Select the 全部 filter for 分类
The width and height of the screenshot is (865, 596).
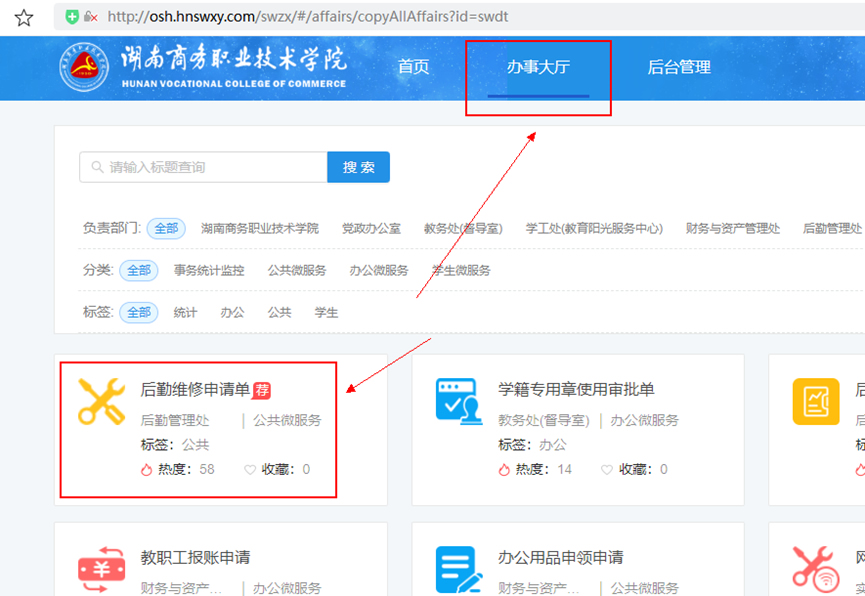point(138,270)
